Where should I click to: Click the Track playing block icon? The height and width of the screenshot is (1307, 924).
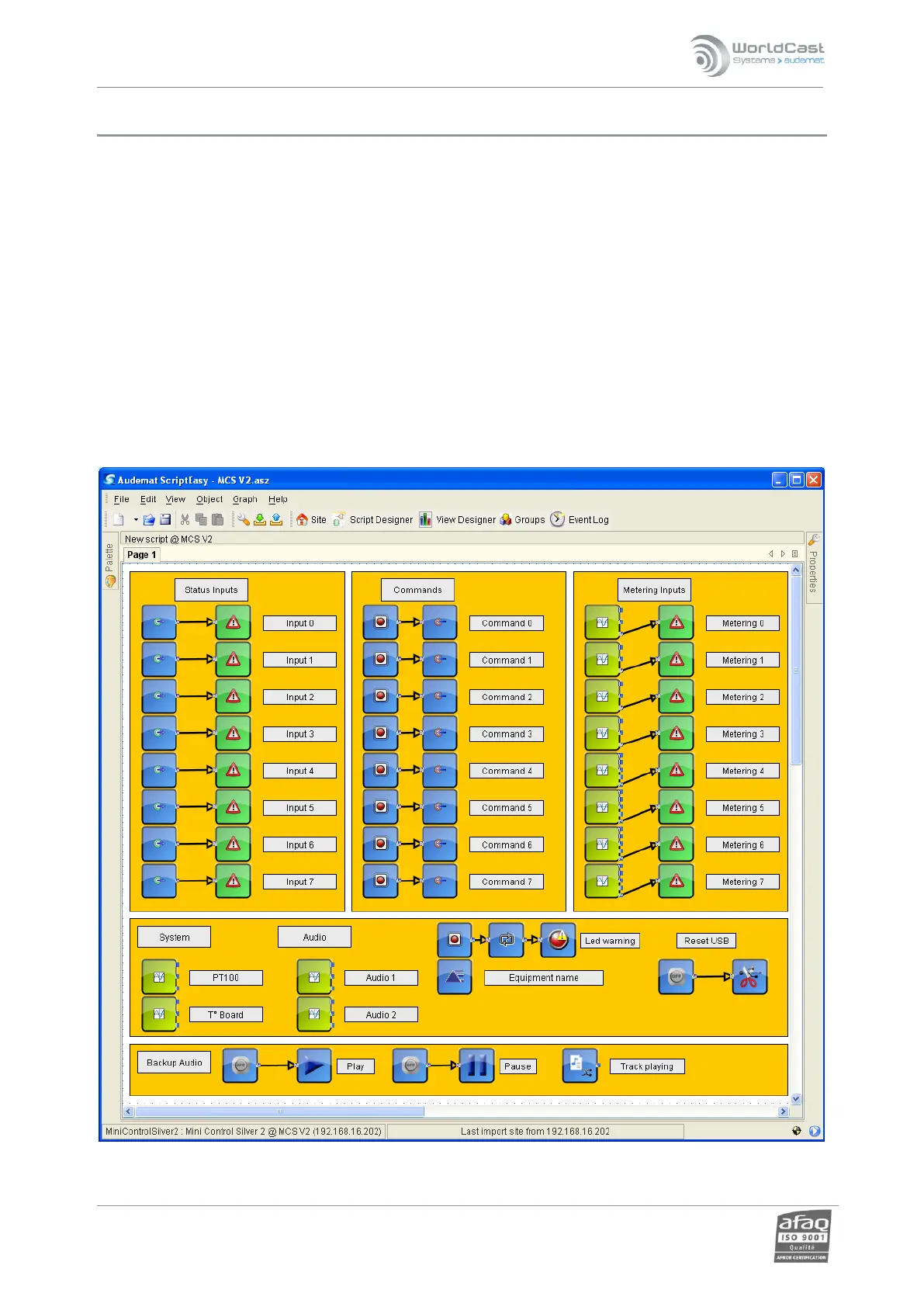[580, 1065]
